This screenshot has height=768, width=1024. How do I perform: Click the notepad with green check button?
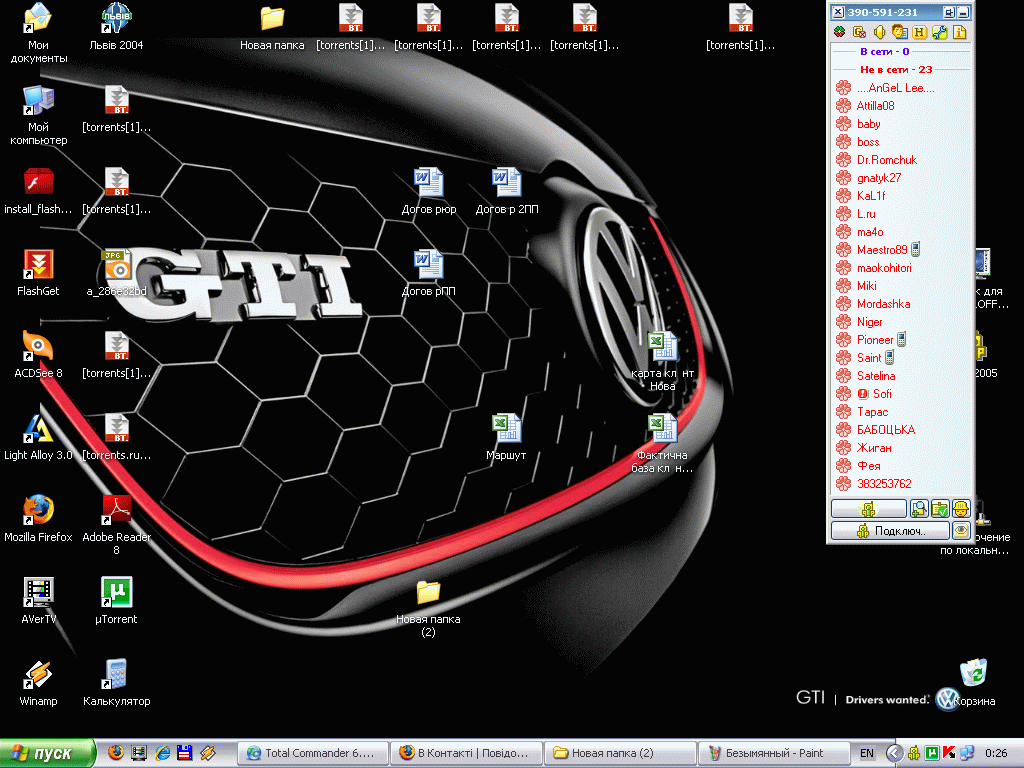(x=940, y=508)
